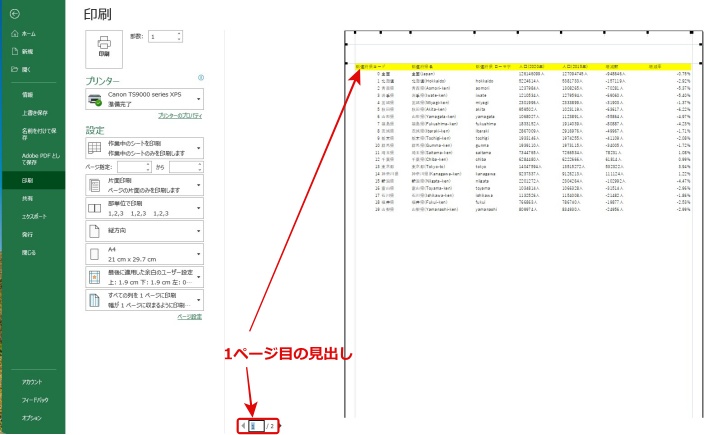The height and width of the screenshot is (435, 720).
Task: Click the large 印刷 printer button
Action: (104, 49)
